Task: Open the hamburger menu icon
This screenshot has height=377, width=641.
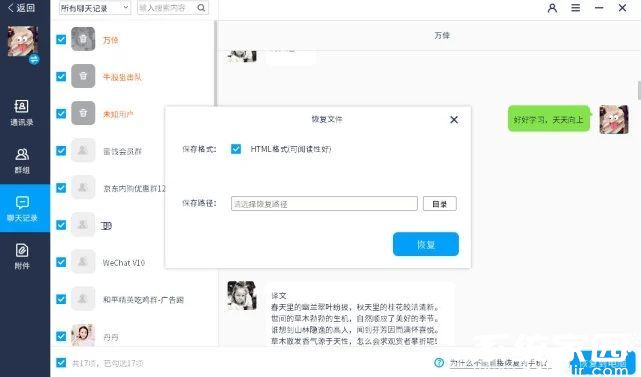Action: (576, 8)
